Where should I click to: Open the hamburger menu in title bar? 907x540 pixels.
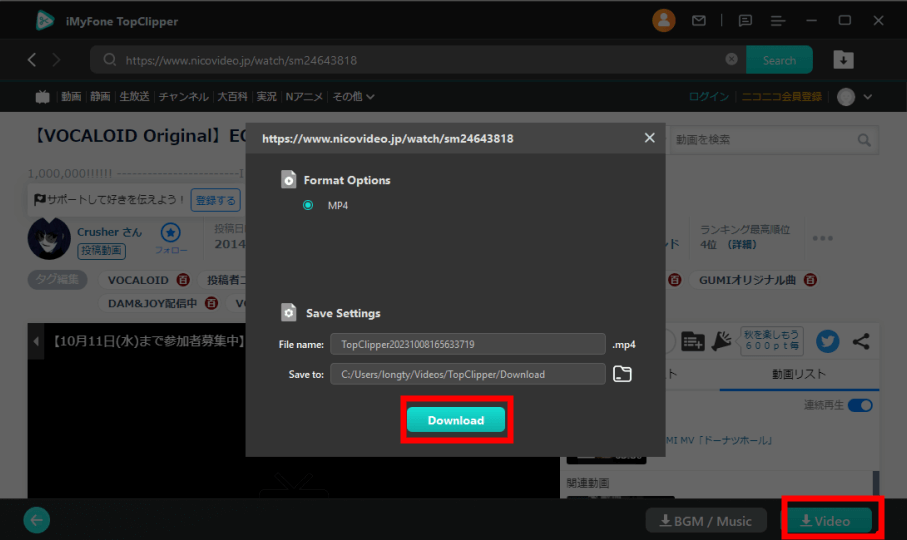point(777,21)
